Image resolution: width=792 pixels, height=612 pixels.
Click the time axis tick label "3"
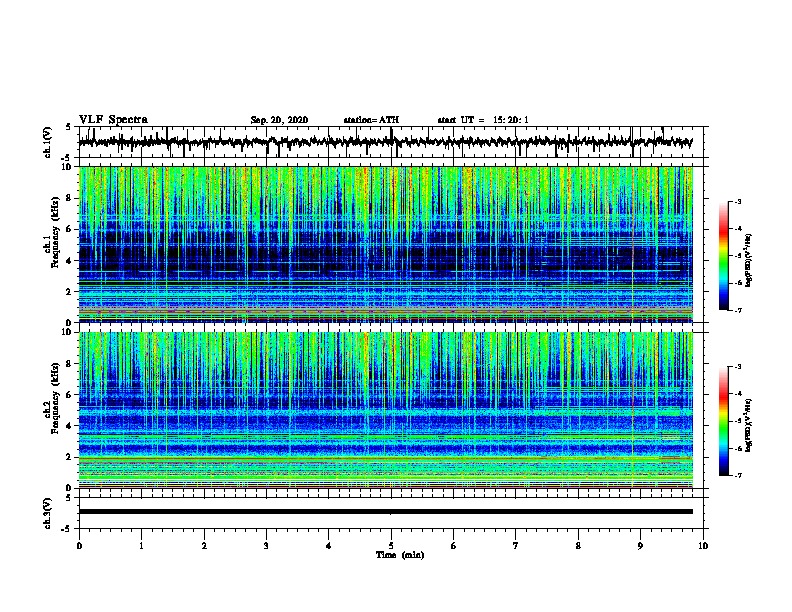tap(266, 546)
